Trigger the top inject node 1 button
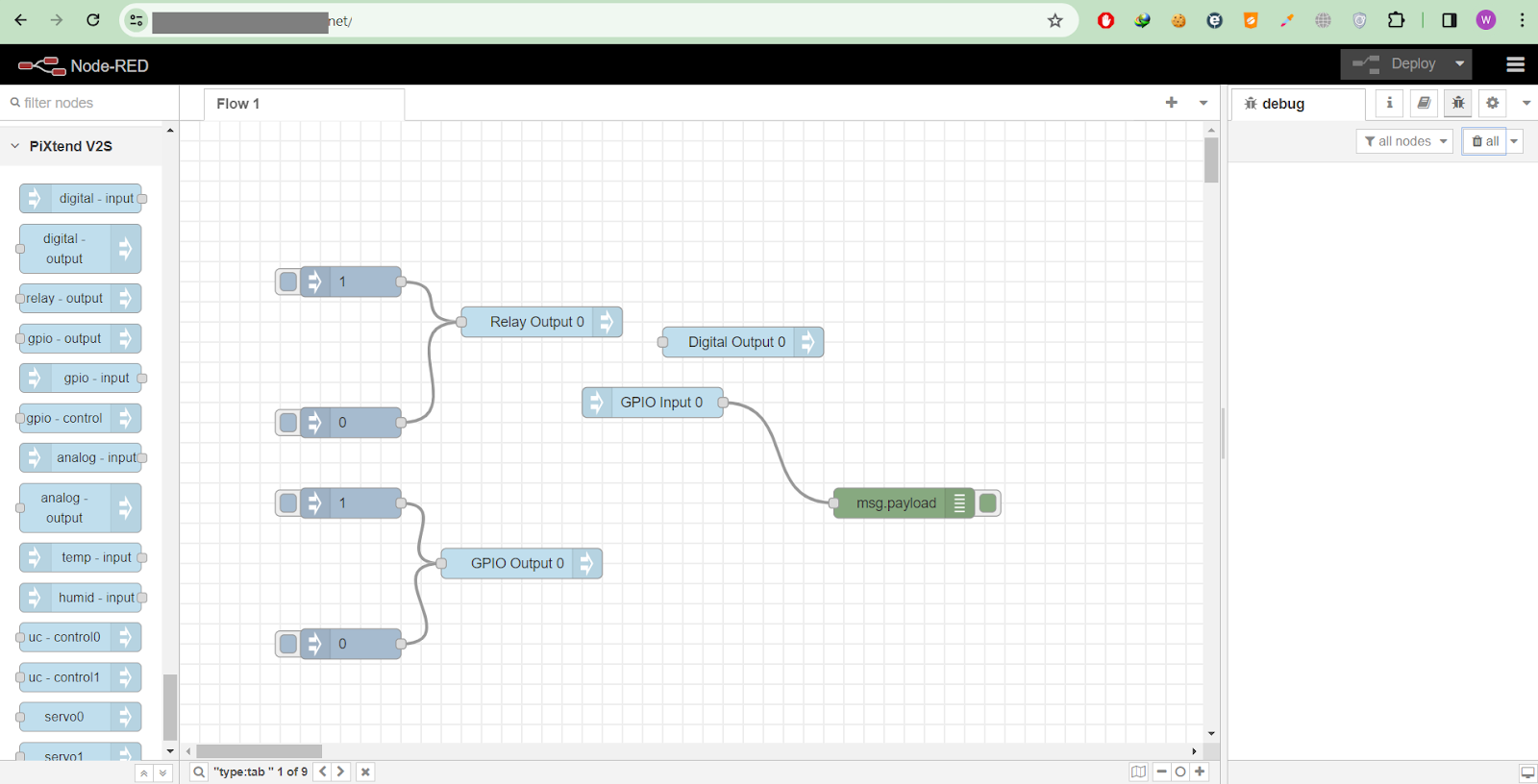Screen dimensions: 1538x784 (287, 282)
